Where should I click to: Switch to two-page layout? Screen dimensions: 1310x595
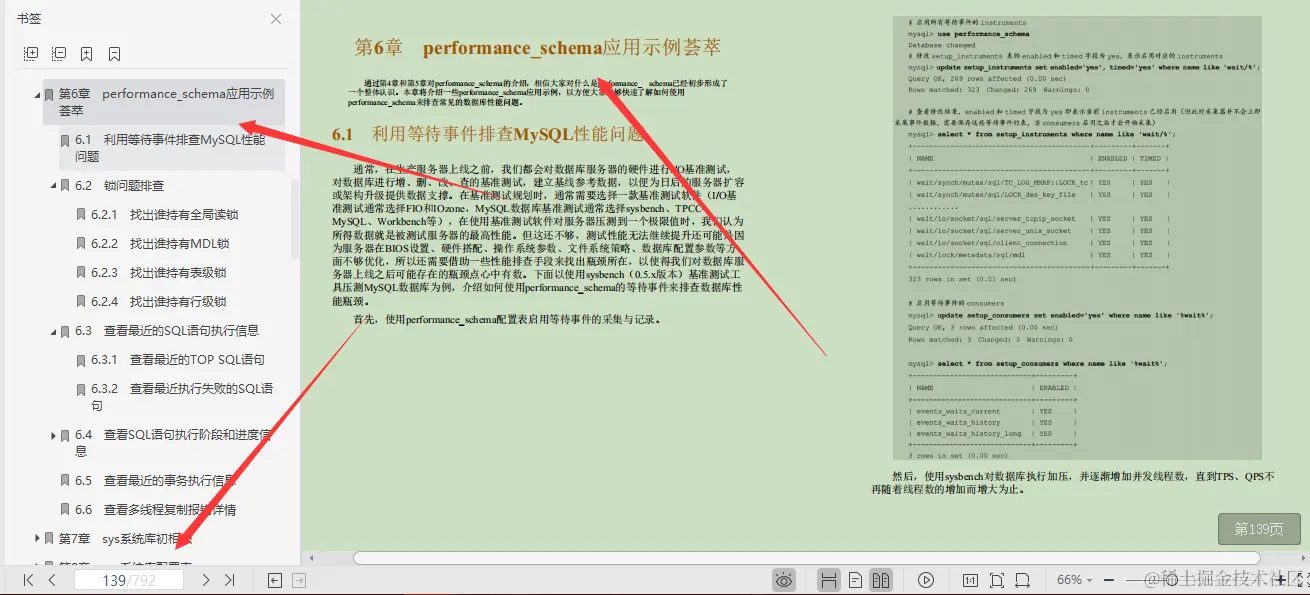[x=881, y=580]
